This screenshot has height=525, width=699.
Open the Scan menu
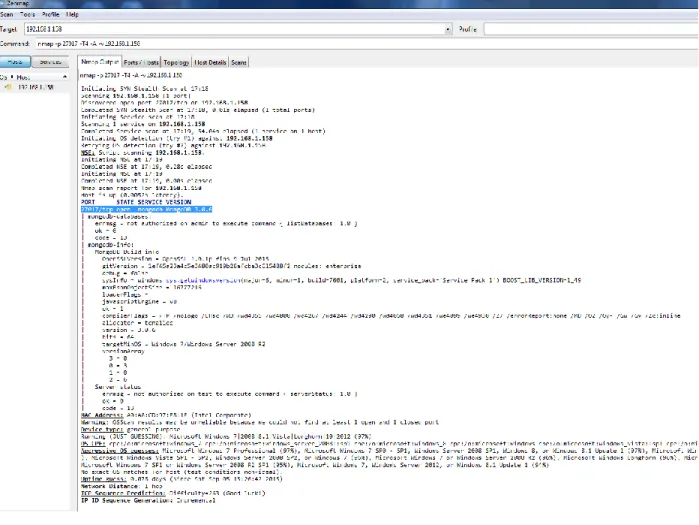7,14
